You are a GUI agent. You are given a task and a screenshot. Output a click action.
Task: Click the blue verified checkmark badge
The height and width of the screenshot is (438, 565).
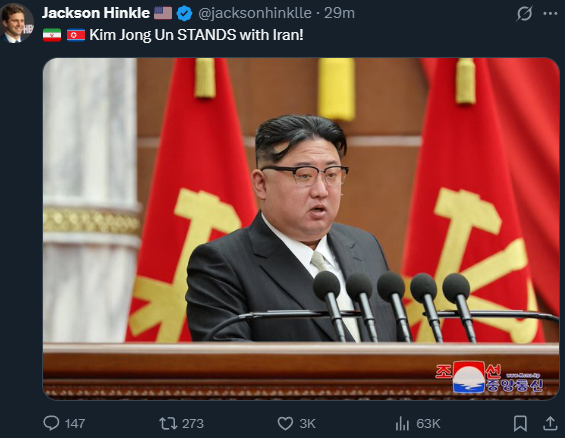pyautogui.click(x=184, y=13)
